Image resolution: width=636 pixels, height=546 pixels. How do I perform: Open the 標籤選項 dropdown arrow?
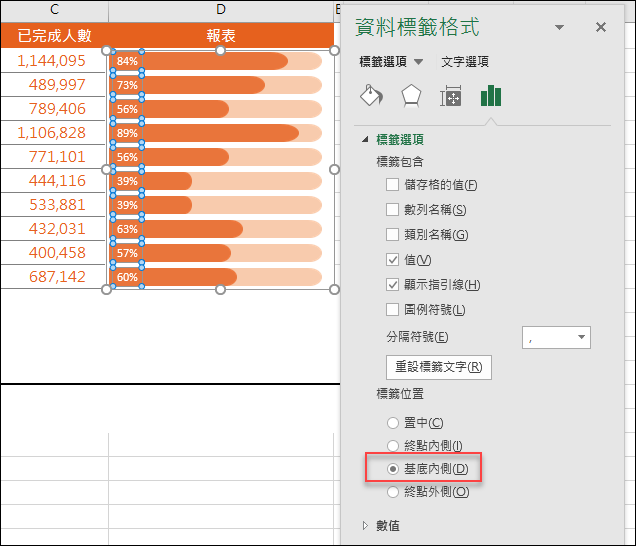[419, 62]
